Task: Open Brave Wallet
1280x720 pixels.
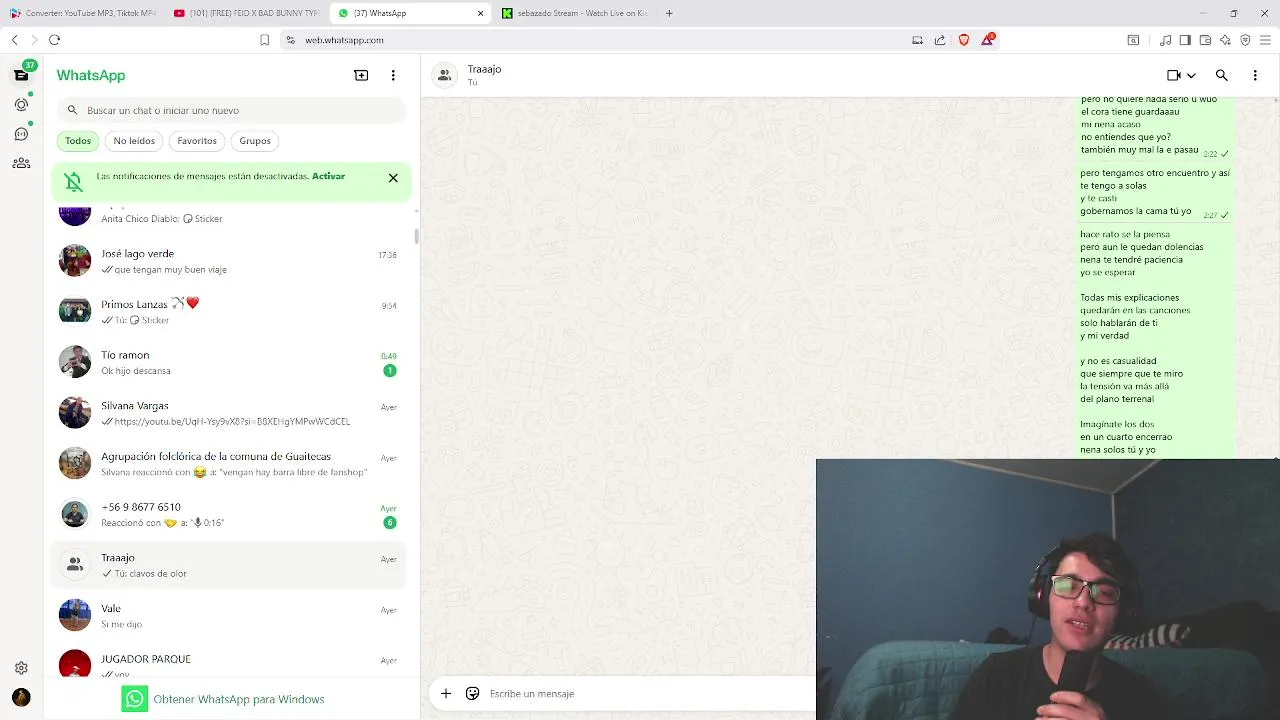Action: pos(1205,40)
